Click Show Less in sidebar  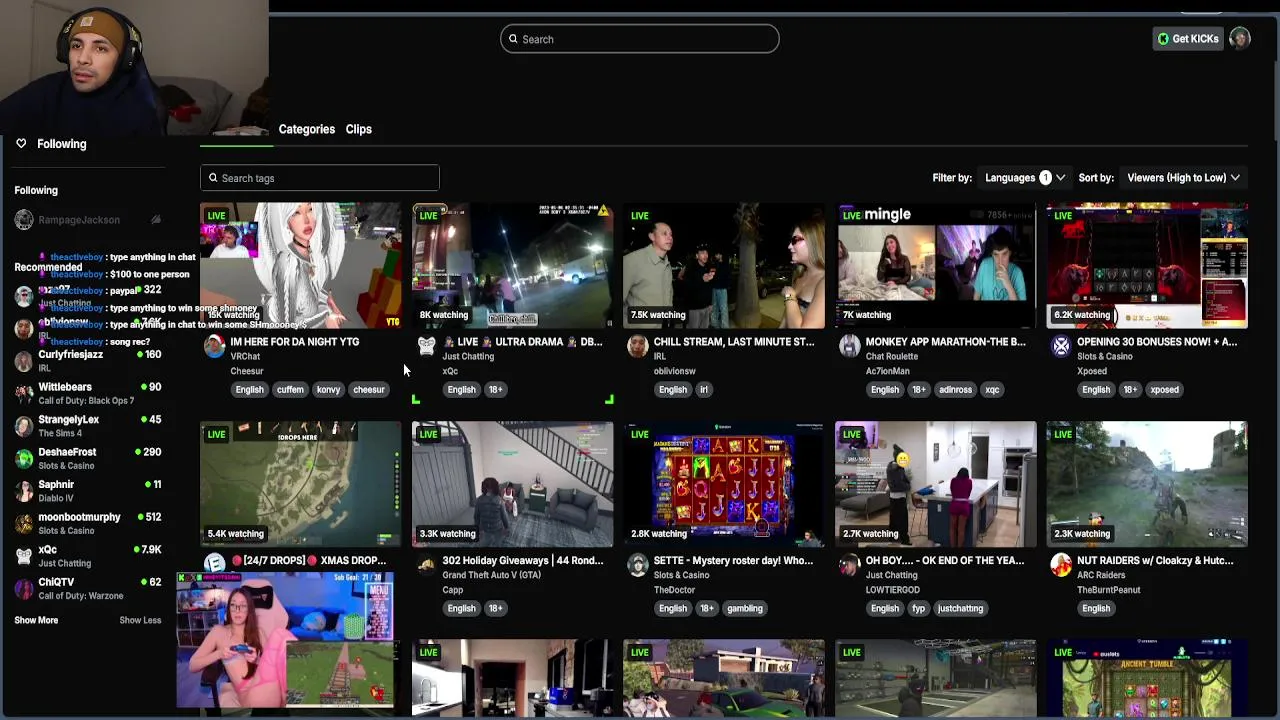(140, 620)
